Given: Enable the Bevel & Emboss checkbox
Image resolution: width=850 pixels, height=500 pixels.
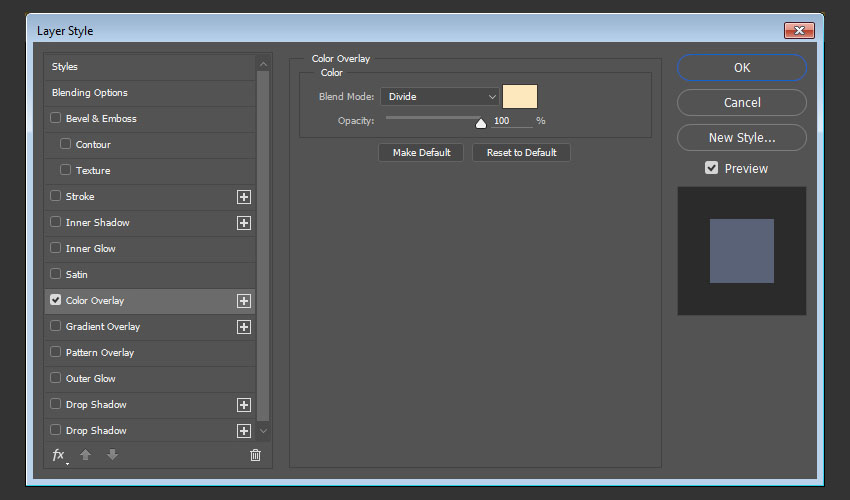Looking at the screenshot, I should pyautogui.click(x=56, y=119).
